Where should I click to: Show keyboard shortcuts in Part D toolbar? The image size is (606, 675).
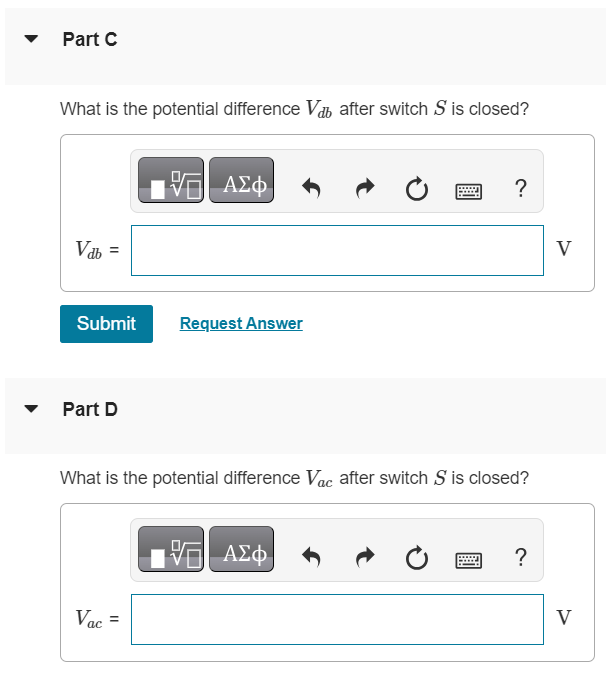pyautogui.click(x=469, y=560)
